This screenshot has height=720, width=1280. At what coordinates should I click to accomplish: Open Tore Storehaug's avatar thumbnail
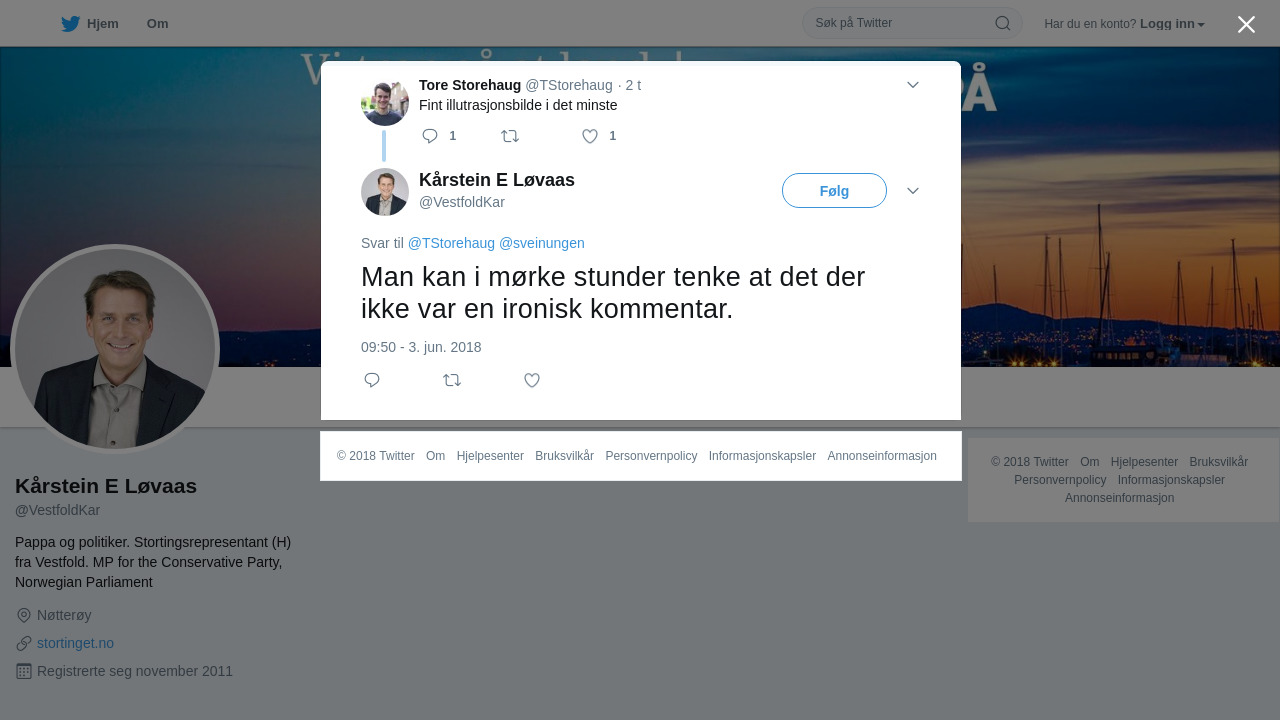385,101
